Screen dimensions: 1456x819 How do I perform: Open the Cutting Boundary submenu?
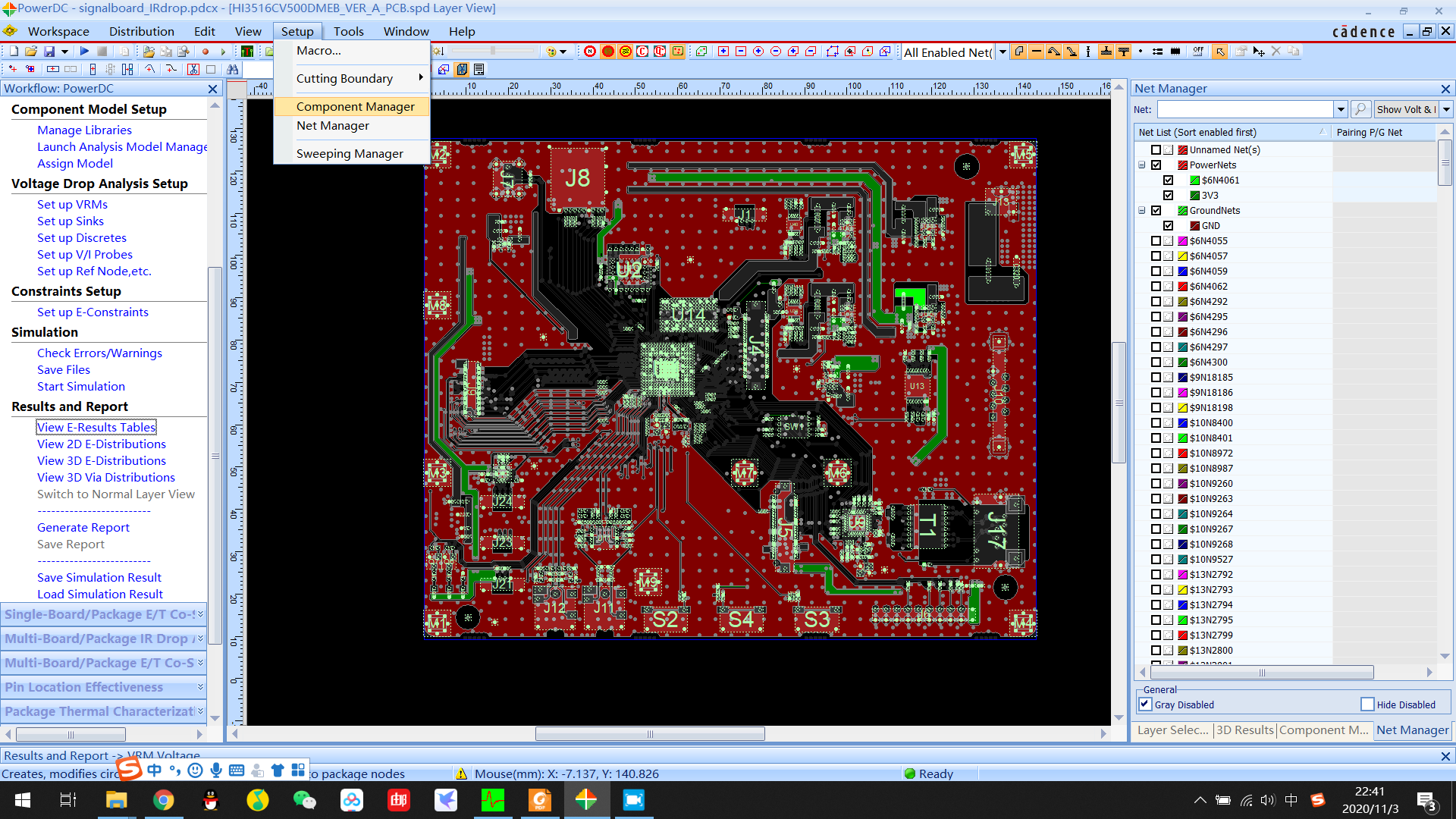(352, 78)
